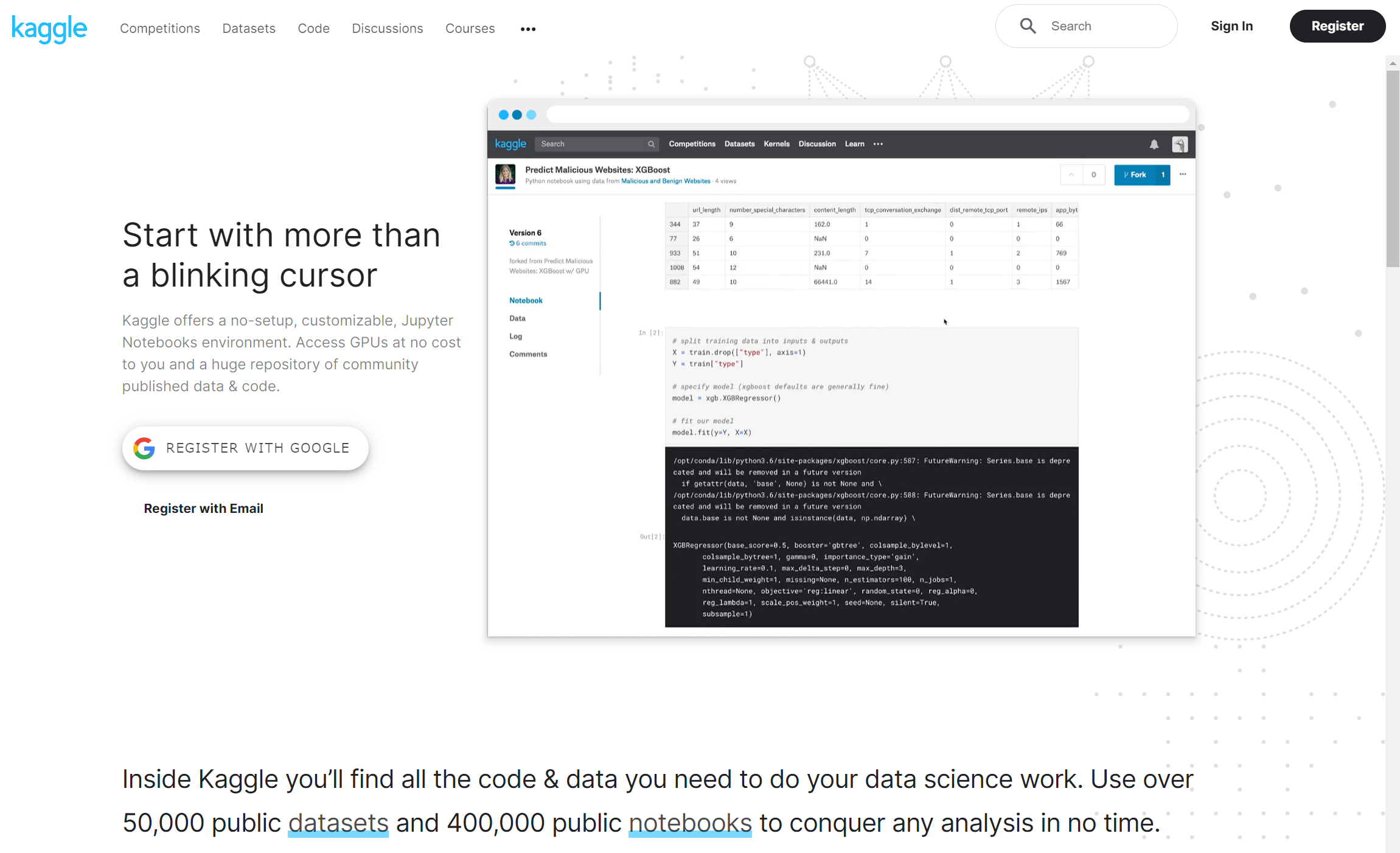Go to the Code section

313,29
